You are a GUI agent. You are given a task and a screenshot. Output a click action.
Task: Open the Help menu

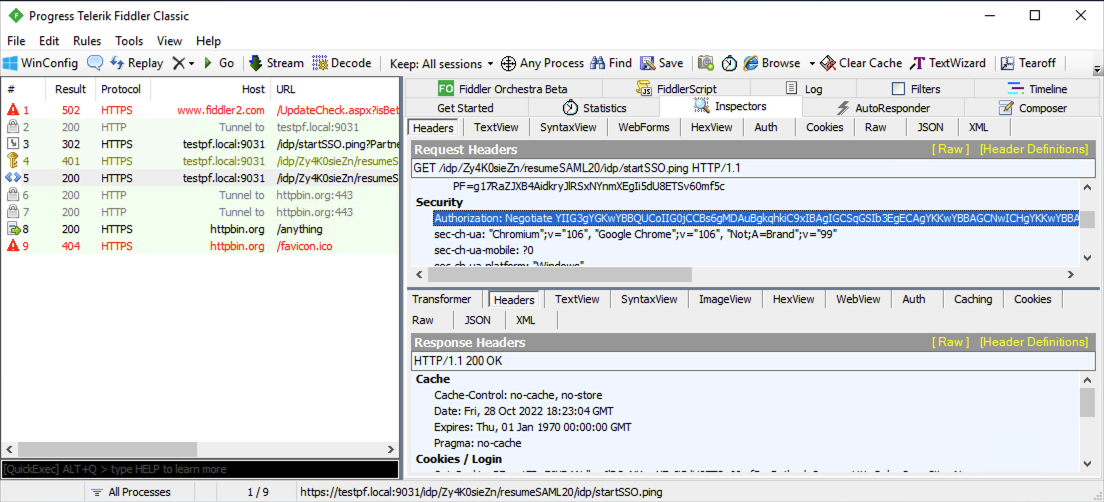tap(208, 41)
